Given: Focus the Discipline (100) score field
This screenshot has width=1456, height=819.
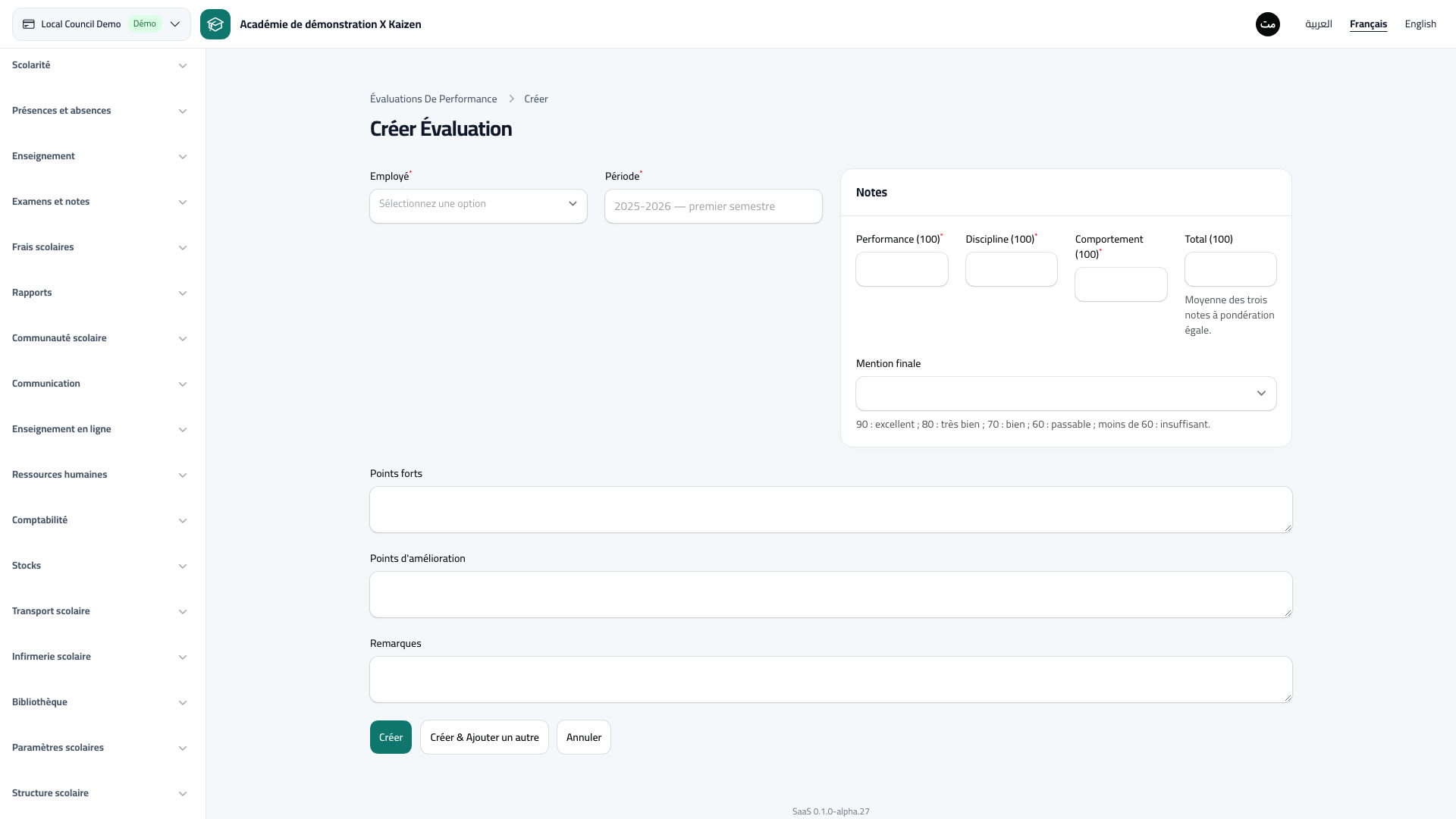Looking at the screenshot, I should pos(1012,269).
